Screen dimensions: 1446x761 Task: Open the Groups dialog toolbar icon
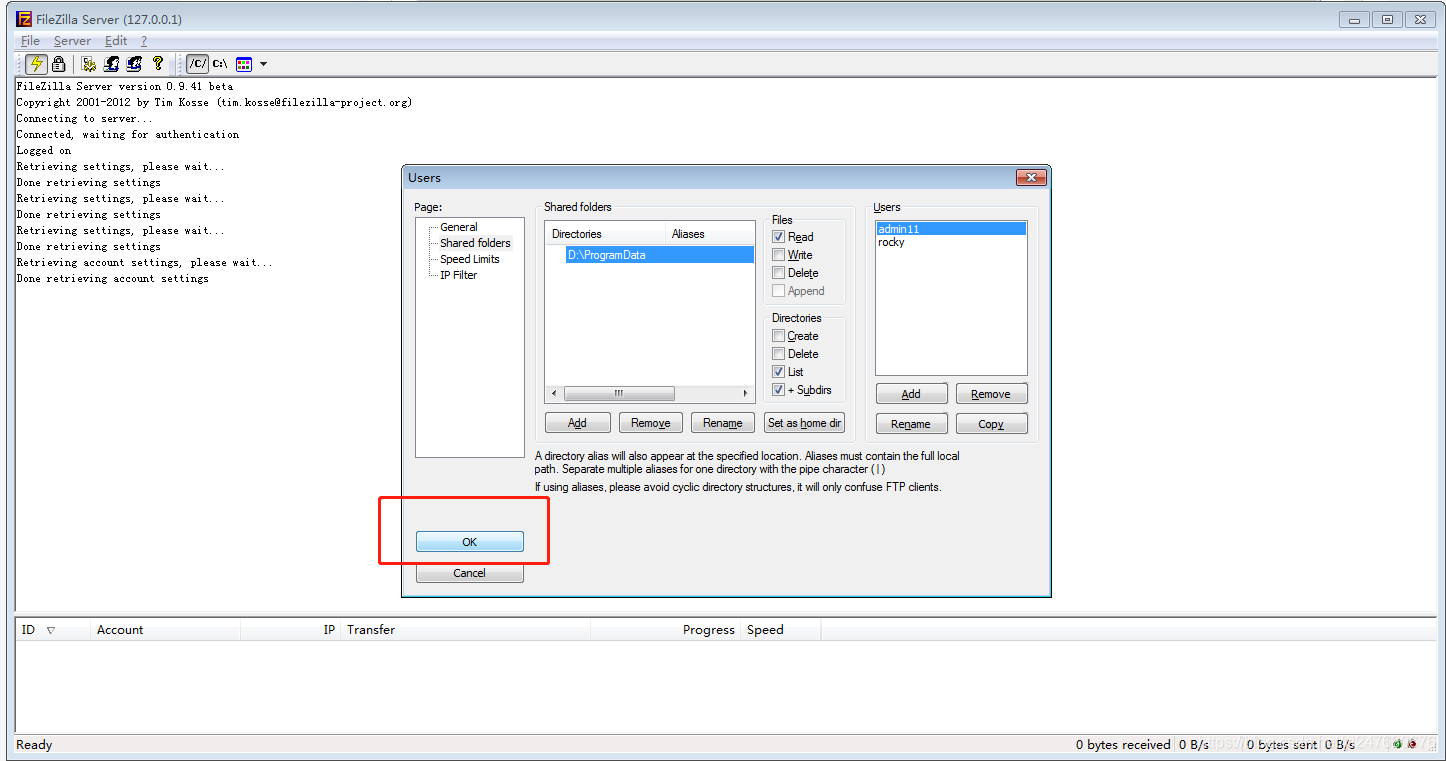134,64
